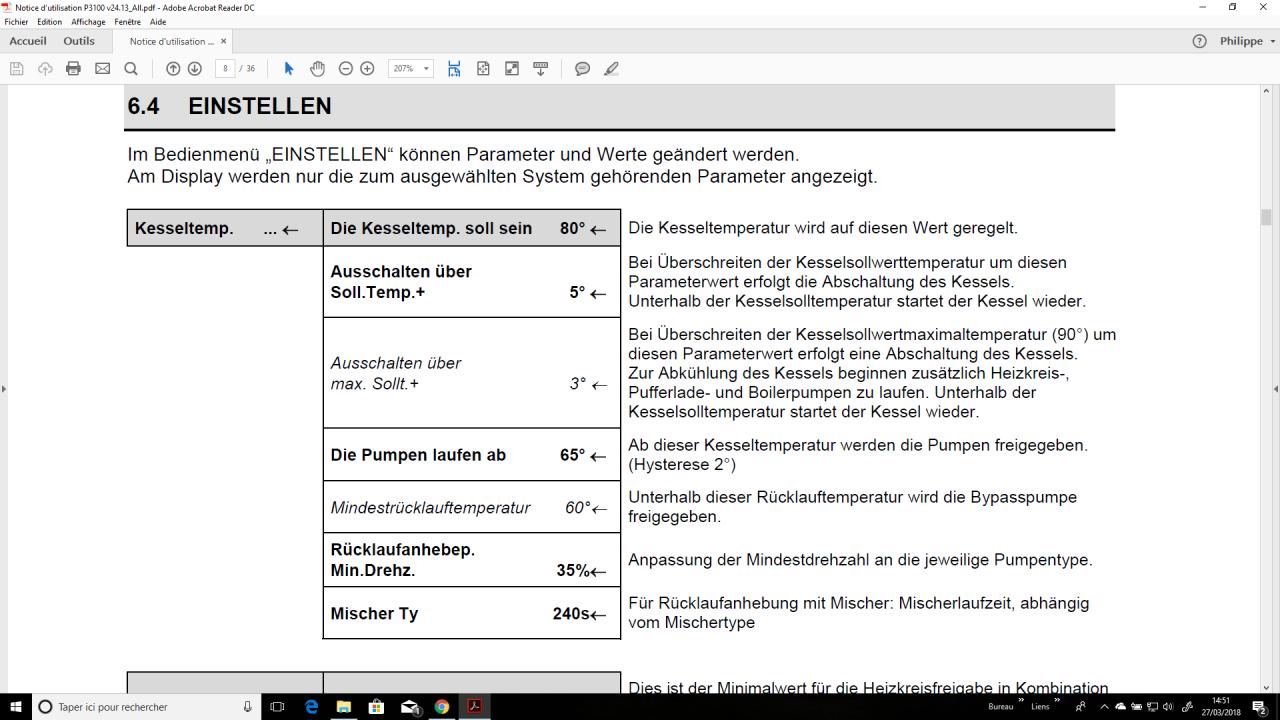The height and width of the screenshot is (720, 1280).
Task: Open the Fenêtre menu
Action: (x=127, y=22)
